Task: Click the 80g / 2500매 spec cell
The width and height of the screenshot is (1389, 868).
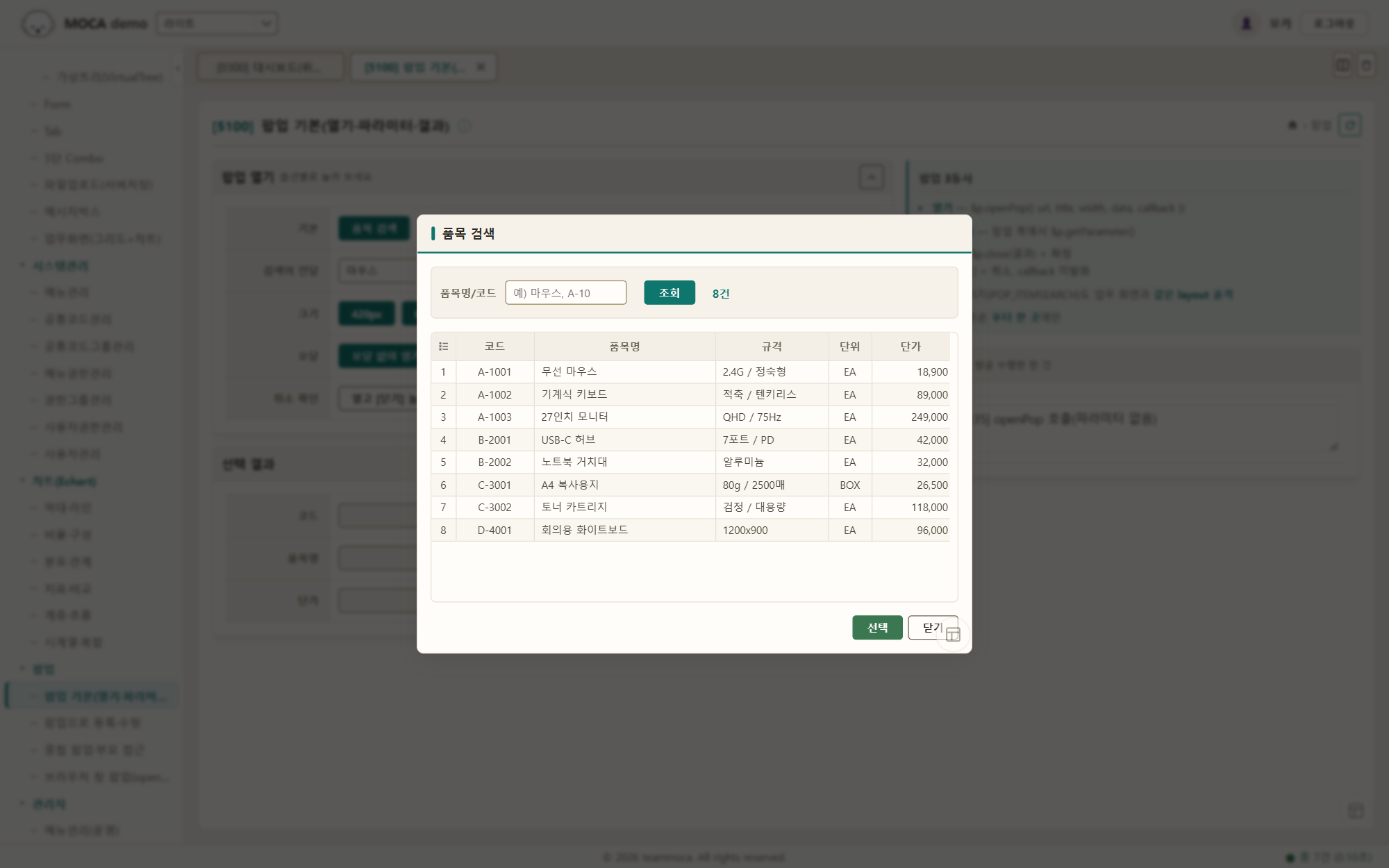Action: click(772, 485)
